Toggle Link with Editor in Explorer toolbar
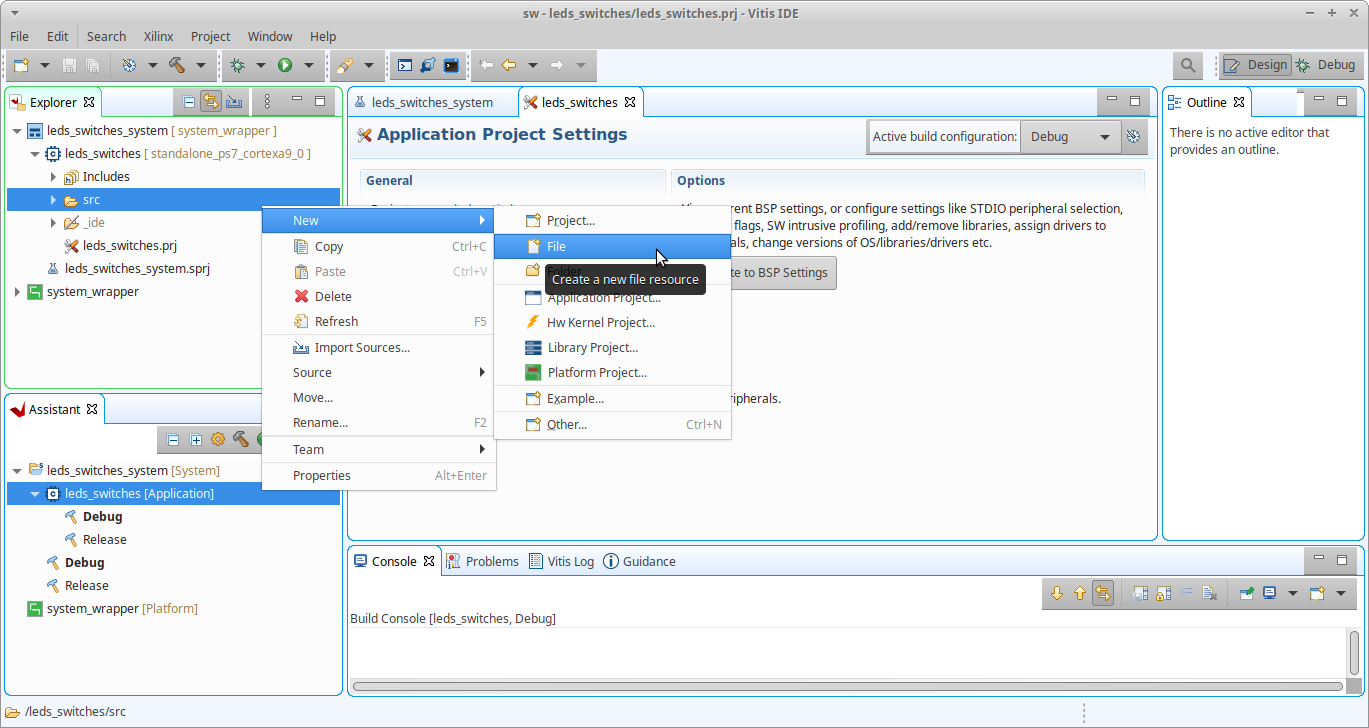 [x=211, y=101]
